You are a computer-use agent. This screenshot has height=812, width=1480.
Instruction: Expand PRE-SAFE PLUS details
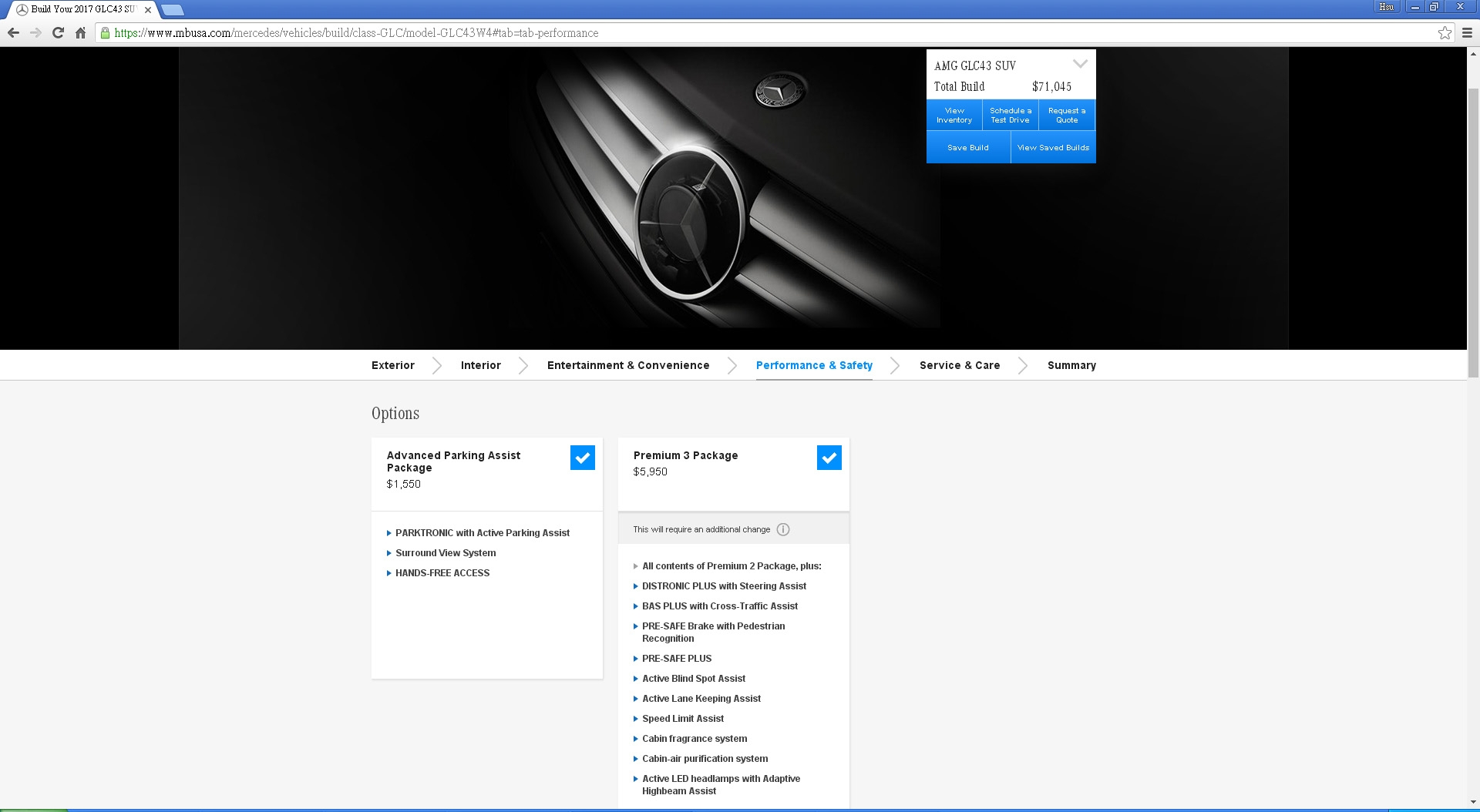(x=672, y=659)
